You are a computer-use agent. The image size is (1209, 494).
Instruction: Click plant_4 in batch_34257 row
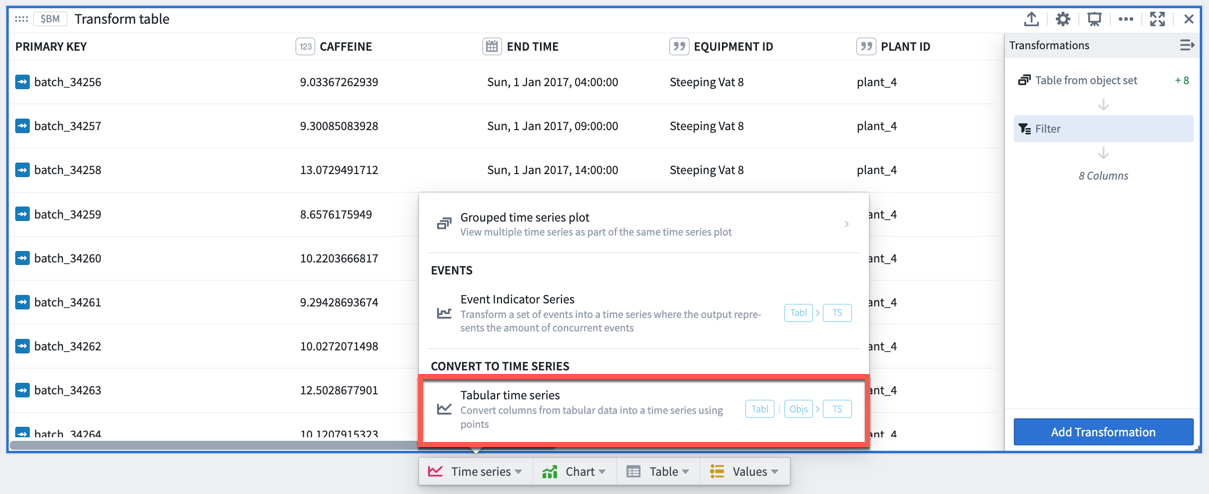[877, 126]
